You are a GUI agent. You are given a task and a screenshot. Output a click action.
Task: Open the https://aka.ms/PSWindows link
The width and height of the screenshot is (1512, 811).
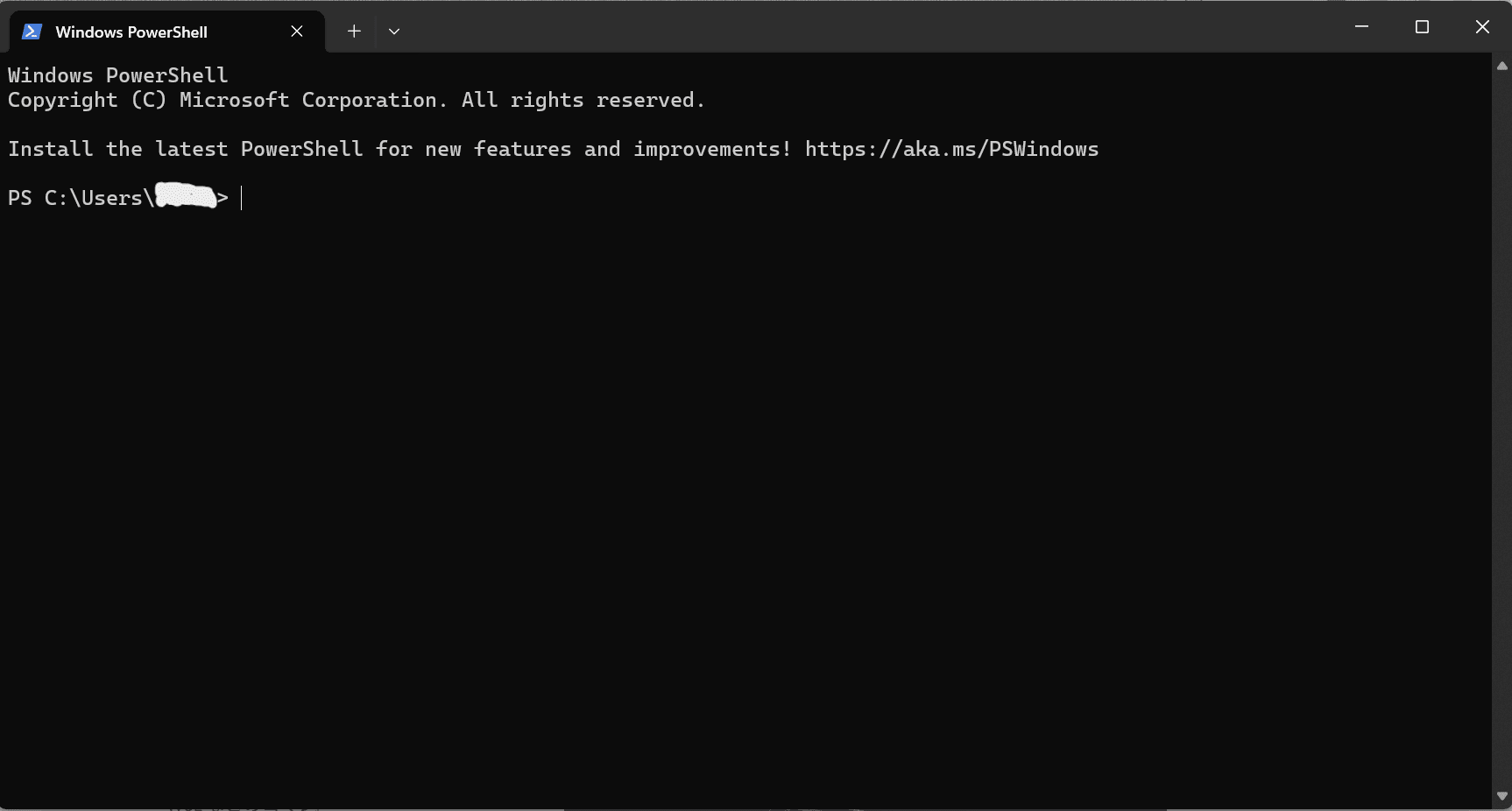[x=951, y=149]
